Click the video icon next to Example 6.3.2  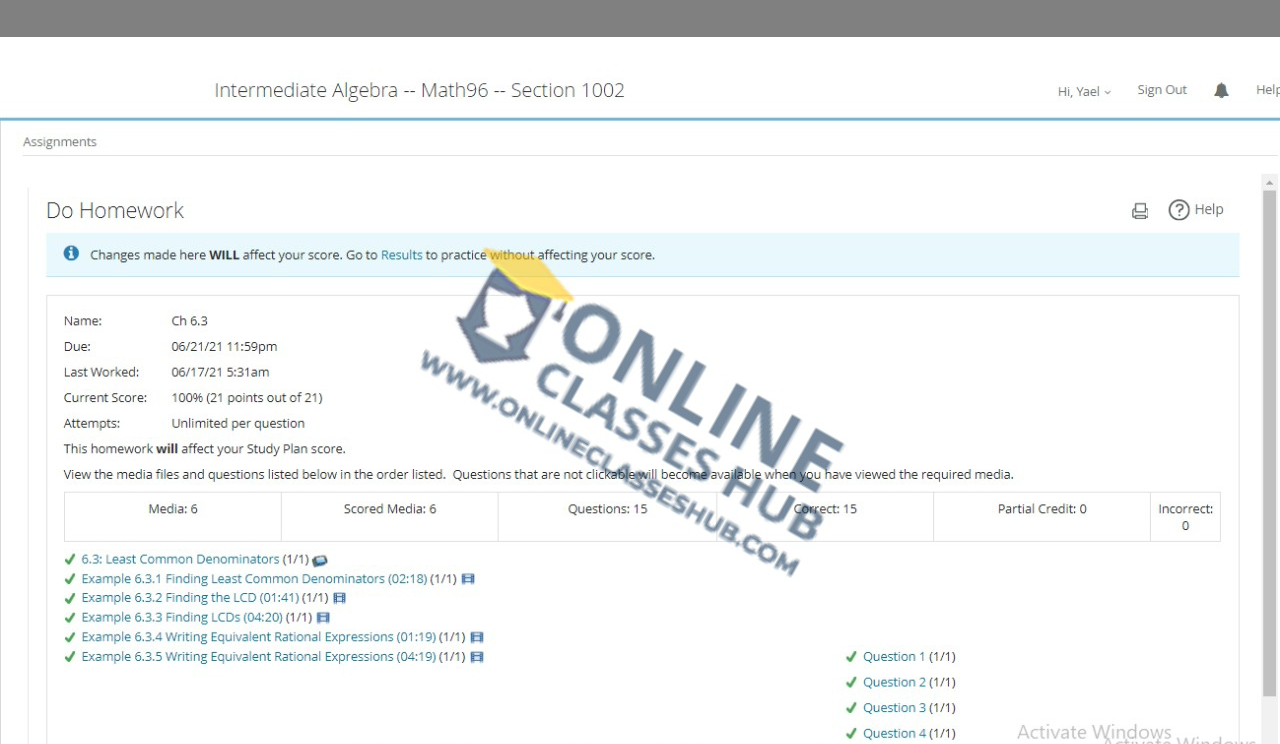point(339,598)
